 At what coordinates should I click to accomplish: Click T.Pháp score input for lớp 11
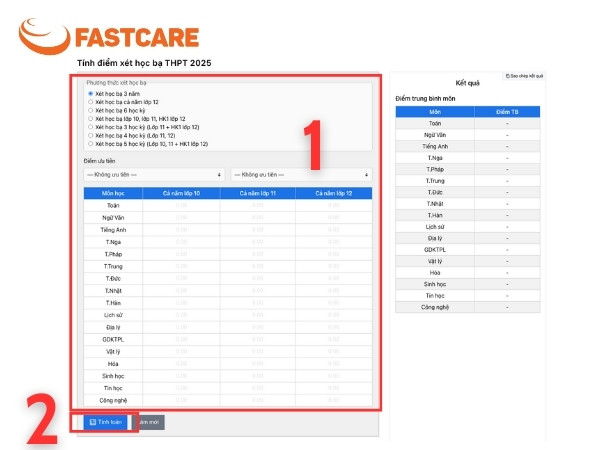pyautogui.click(x=258, y=254)
